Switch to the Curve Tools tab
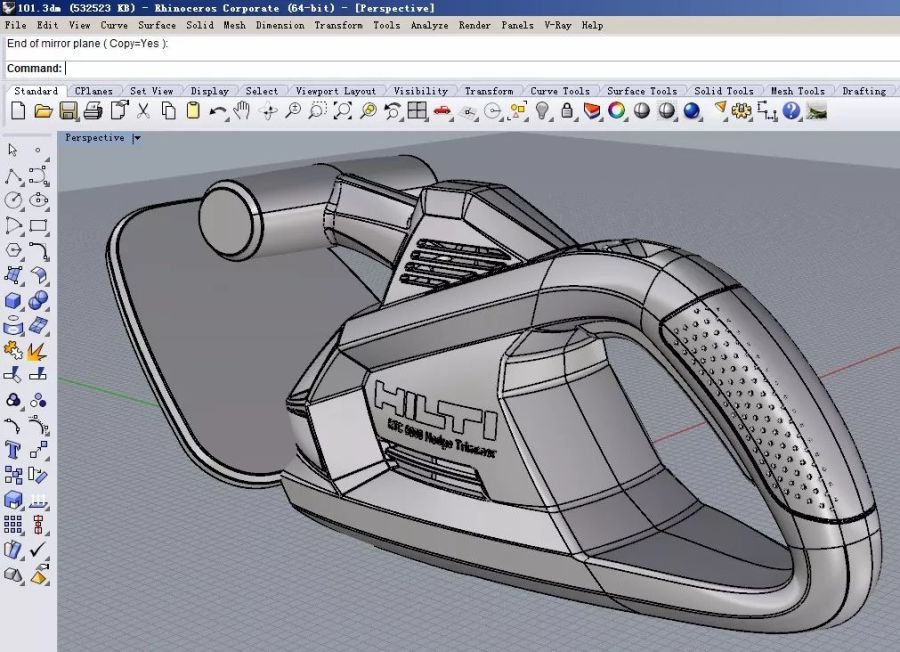The width and height of the screenshot is (900, 652). 559,91
